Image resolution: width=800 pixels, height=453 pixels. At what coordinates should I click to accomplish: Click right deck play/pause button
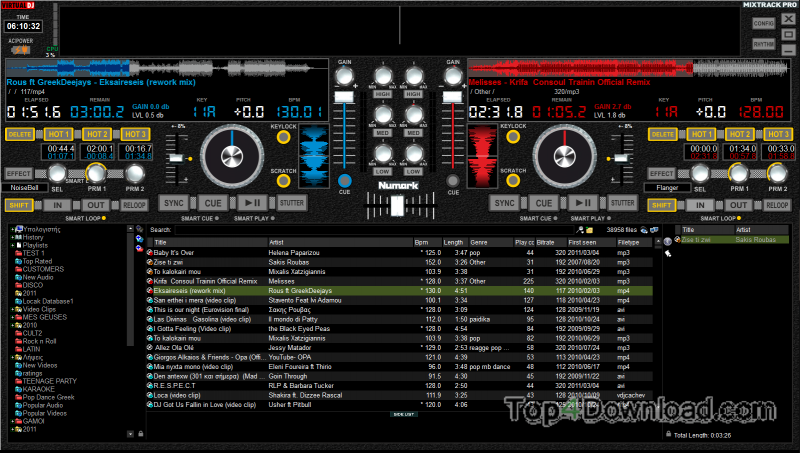tap(583, 203)
